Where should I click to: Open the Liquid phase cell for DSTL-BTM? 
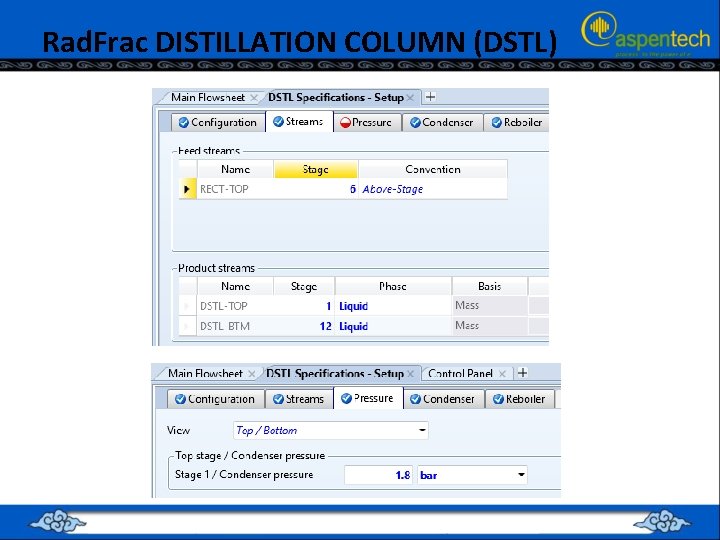click(x=393, y=326)
